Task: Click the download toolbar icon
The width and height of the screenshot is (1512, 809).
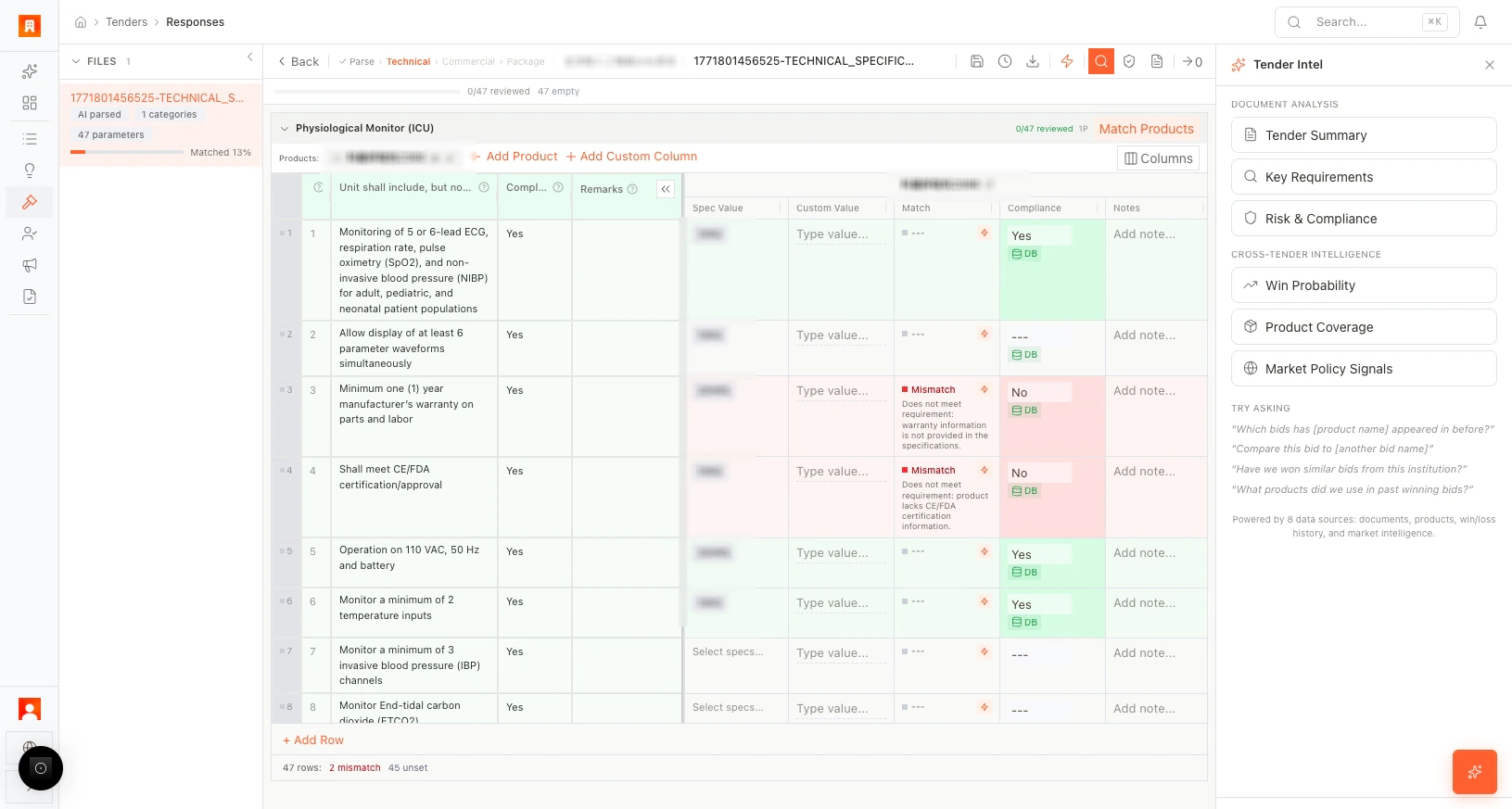Action: pos(1033,61)
